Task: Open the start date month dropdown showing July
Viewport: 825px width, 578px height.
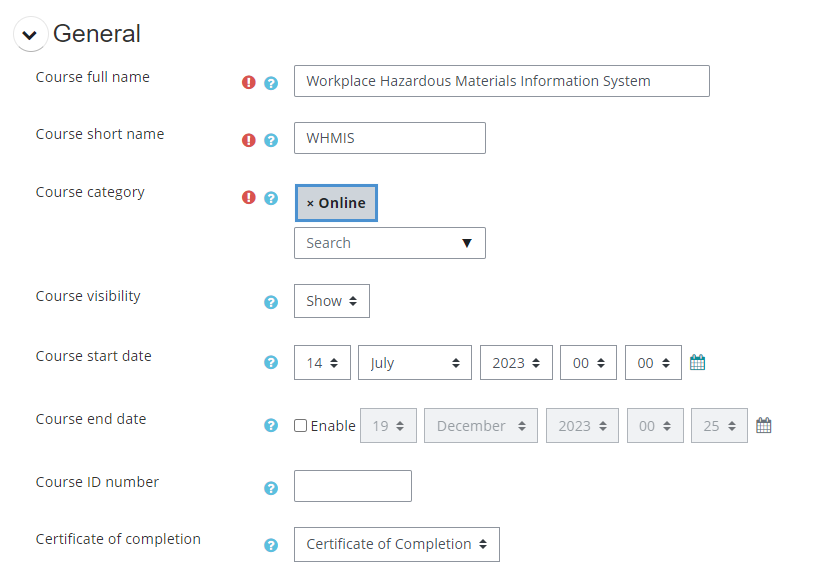Action: click(414, 363)
